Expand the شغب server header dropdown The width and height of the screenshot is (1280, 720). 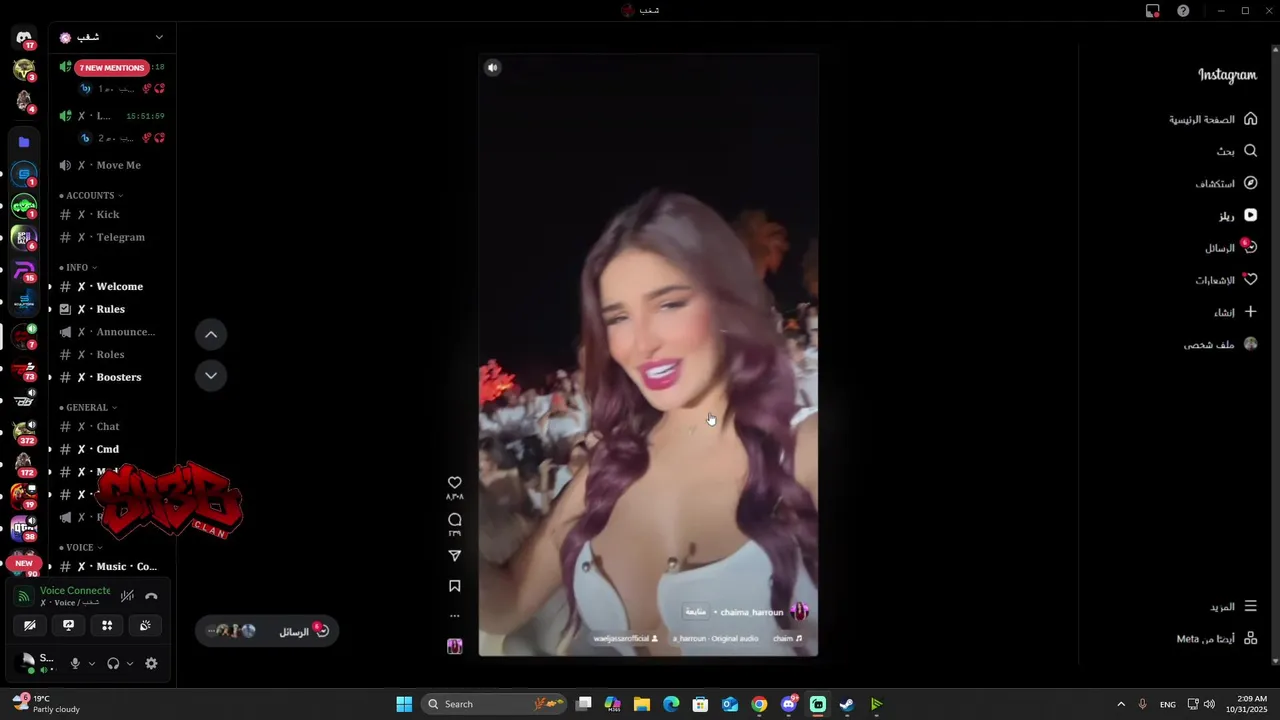[x=158, y=37]
